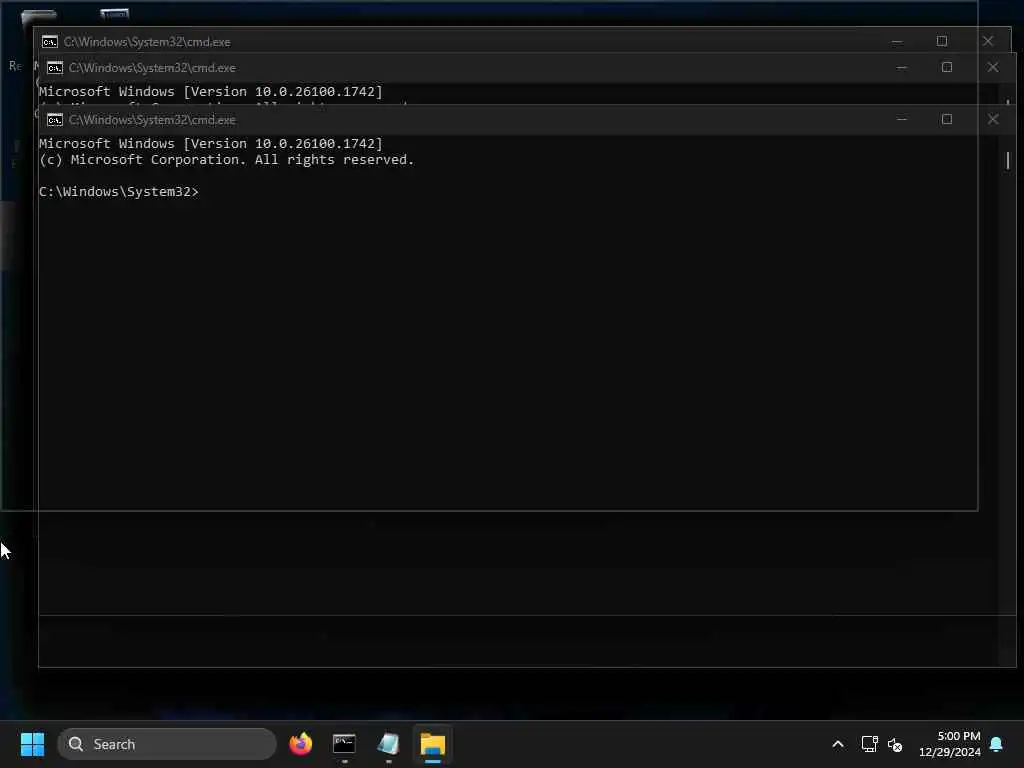Click the middle window's Windows version line
Screen dimensions: 1024x768
(x=210, y=91)
